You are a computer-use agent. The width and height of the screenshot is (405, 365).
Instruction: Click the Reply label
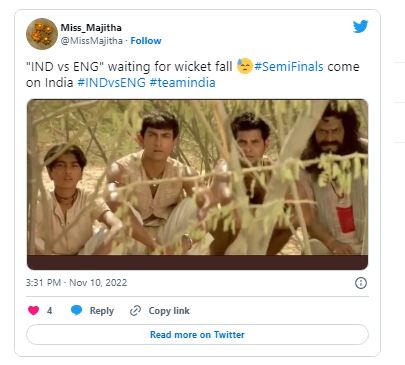tap(102, 311)
